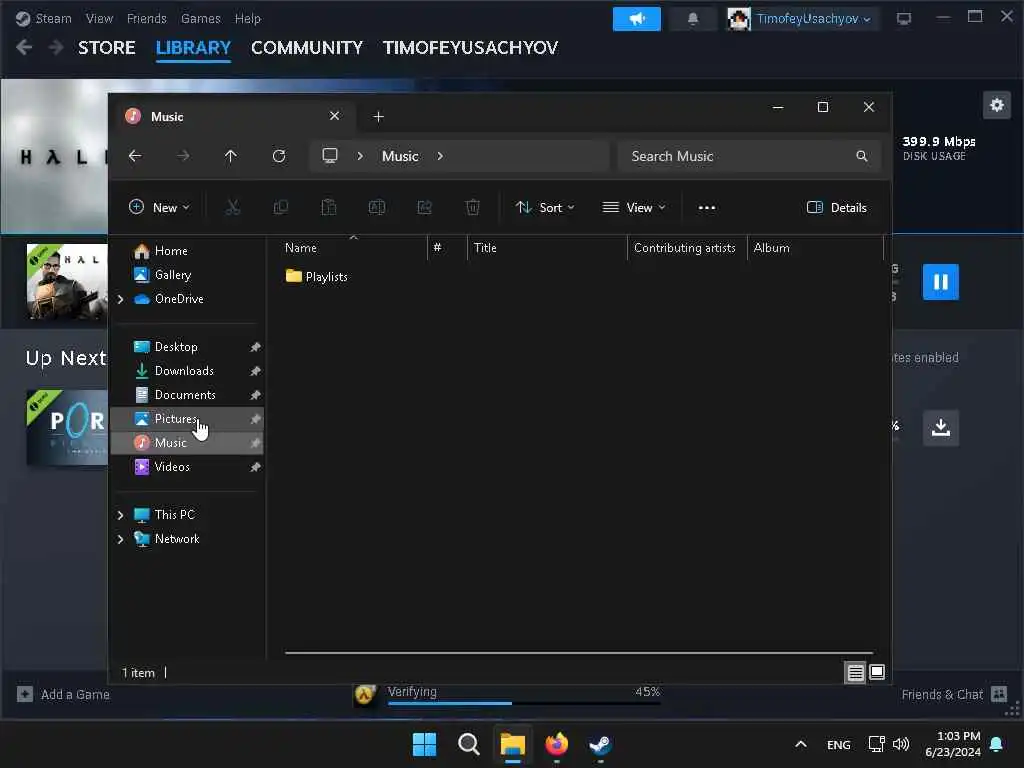1024x768 pixels.
Task: Switch to the Steam STORE tab
Action: 107,48
